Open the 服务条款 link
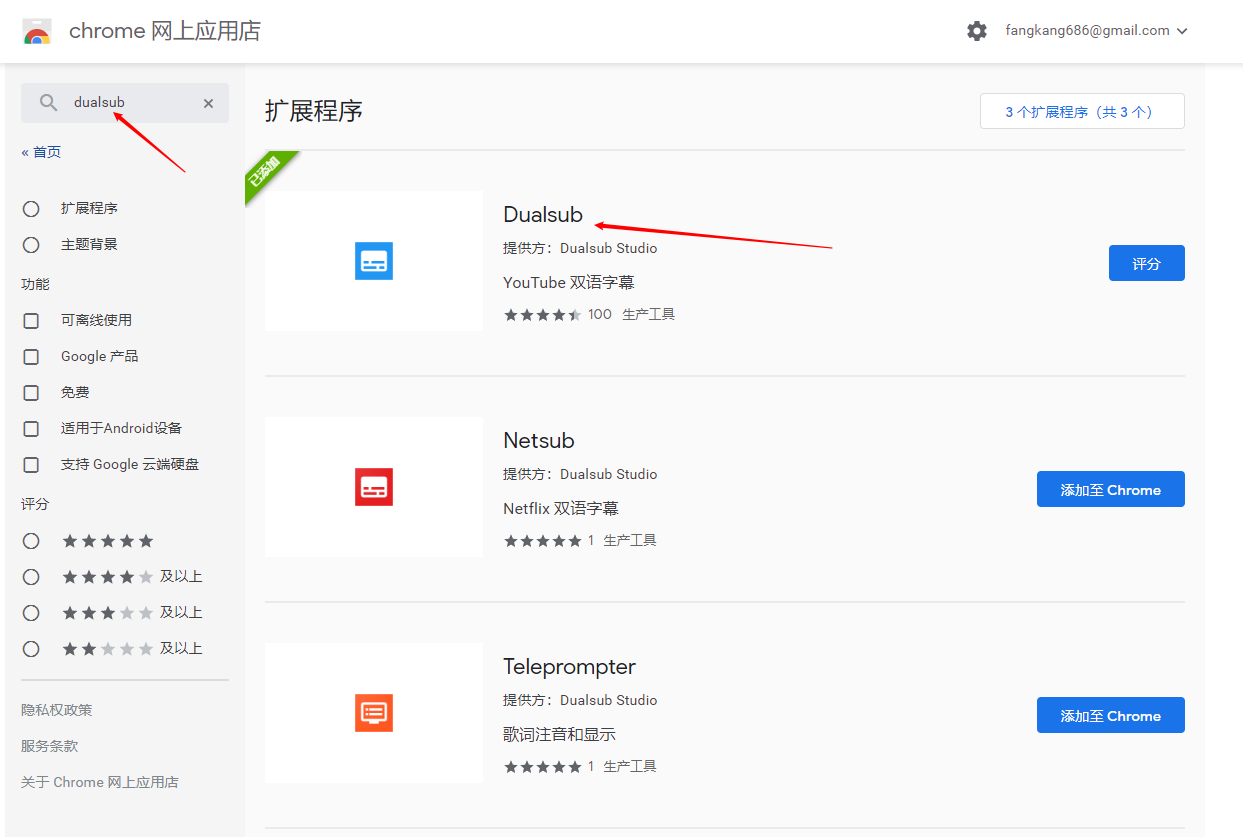The height and width of the screenshot is (837, 1243). coord(50,746)
